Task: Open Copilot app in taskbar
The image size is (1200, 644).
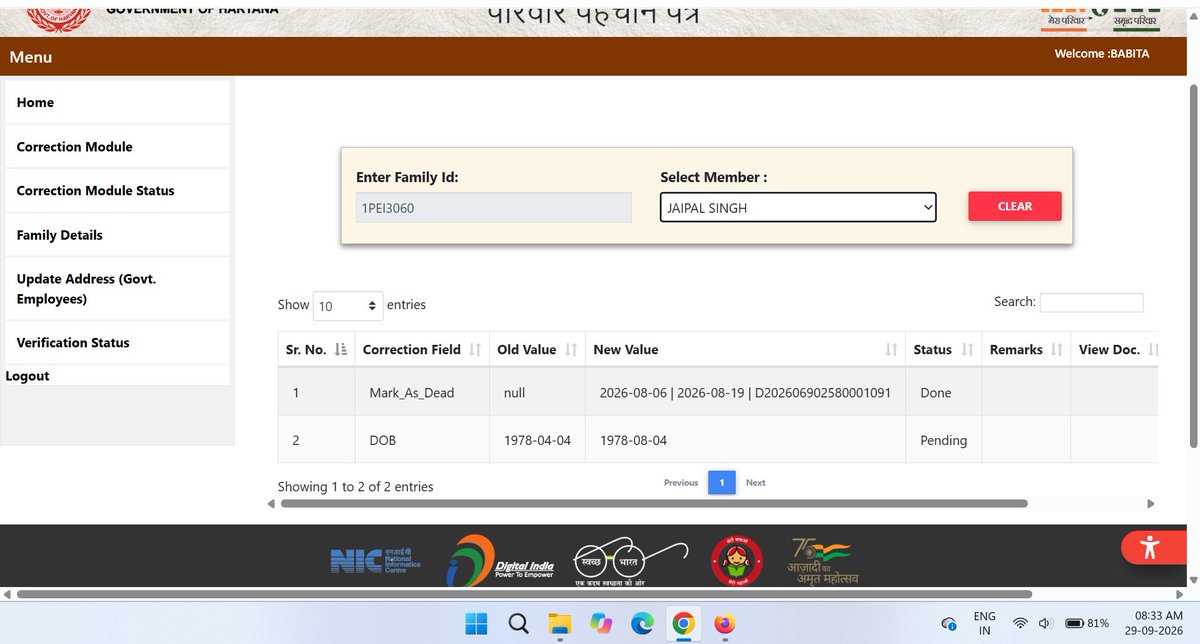Action: [x=600, y=624]
